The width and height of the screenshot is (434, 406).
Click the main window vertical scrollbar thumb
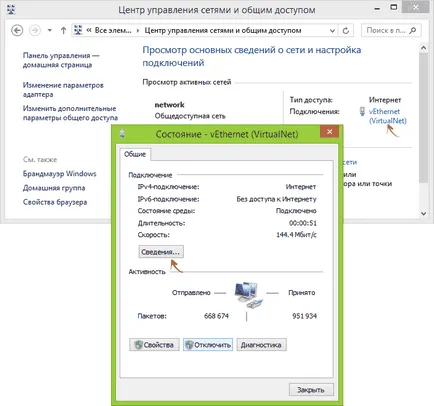[x=423, y=117]
